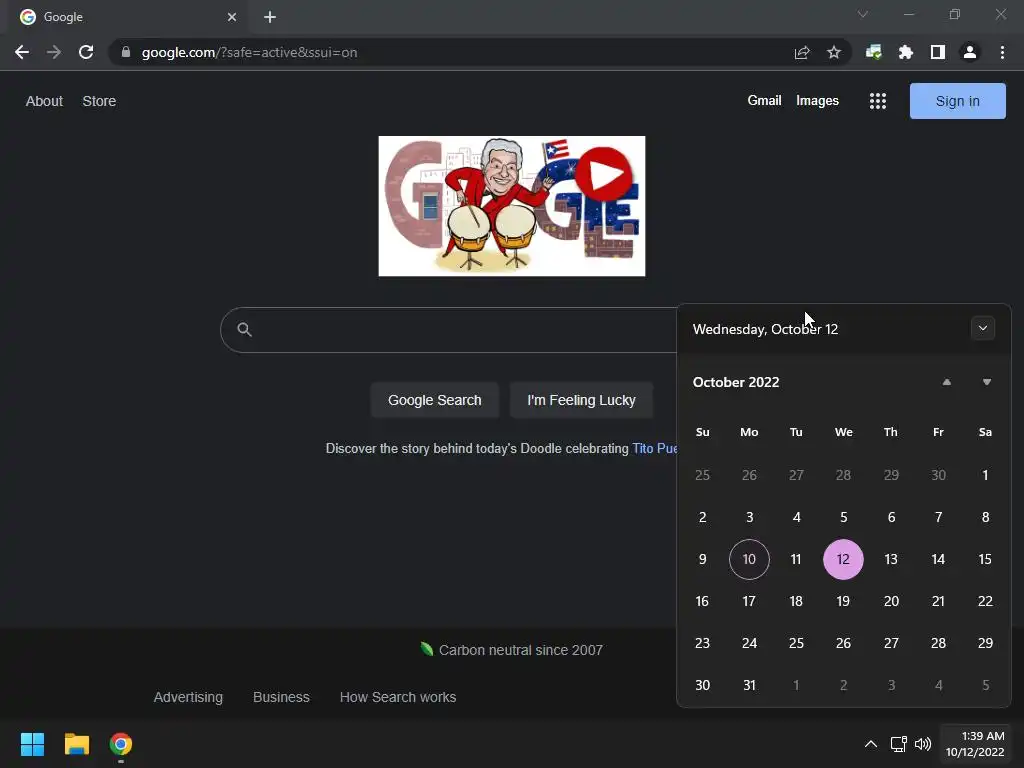1024x768 pixels.
Task: Open the volume speaker tray icon
Action: (x=923, y=744)
